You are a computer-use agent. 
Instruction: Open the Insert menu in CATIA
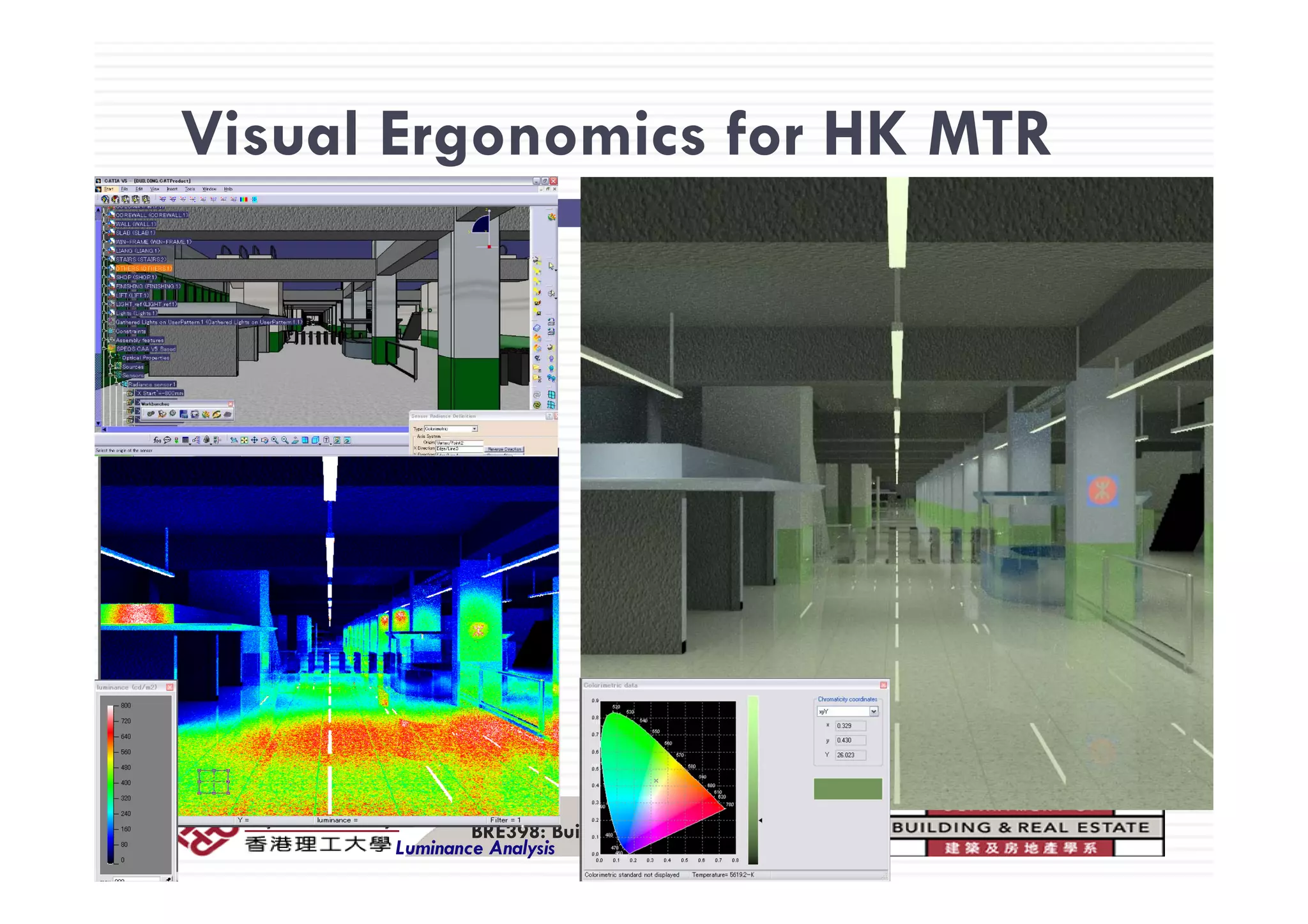(172, 189)
